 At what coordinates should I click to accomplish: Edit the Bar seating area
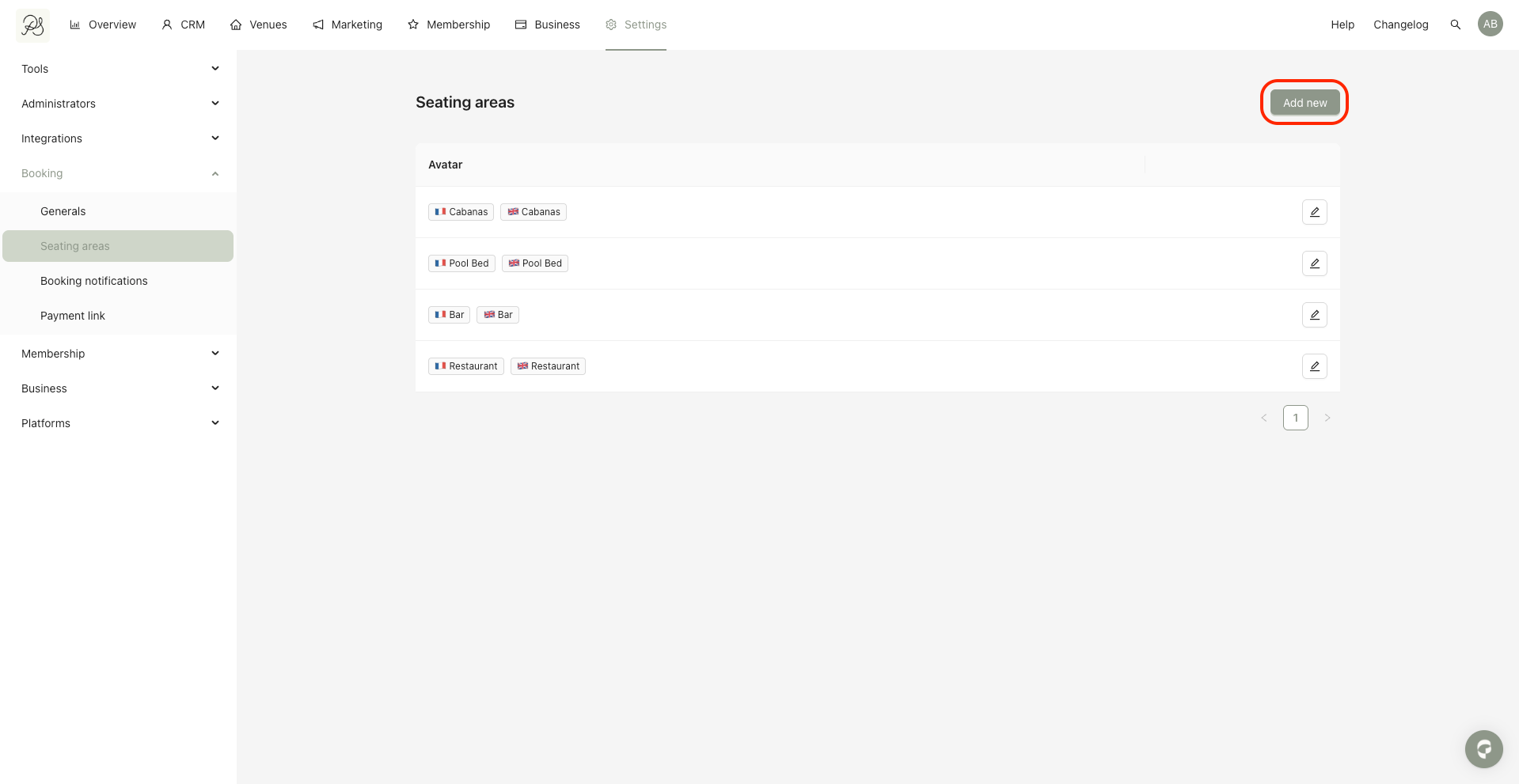(1314, 315)
